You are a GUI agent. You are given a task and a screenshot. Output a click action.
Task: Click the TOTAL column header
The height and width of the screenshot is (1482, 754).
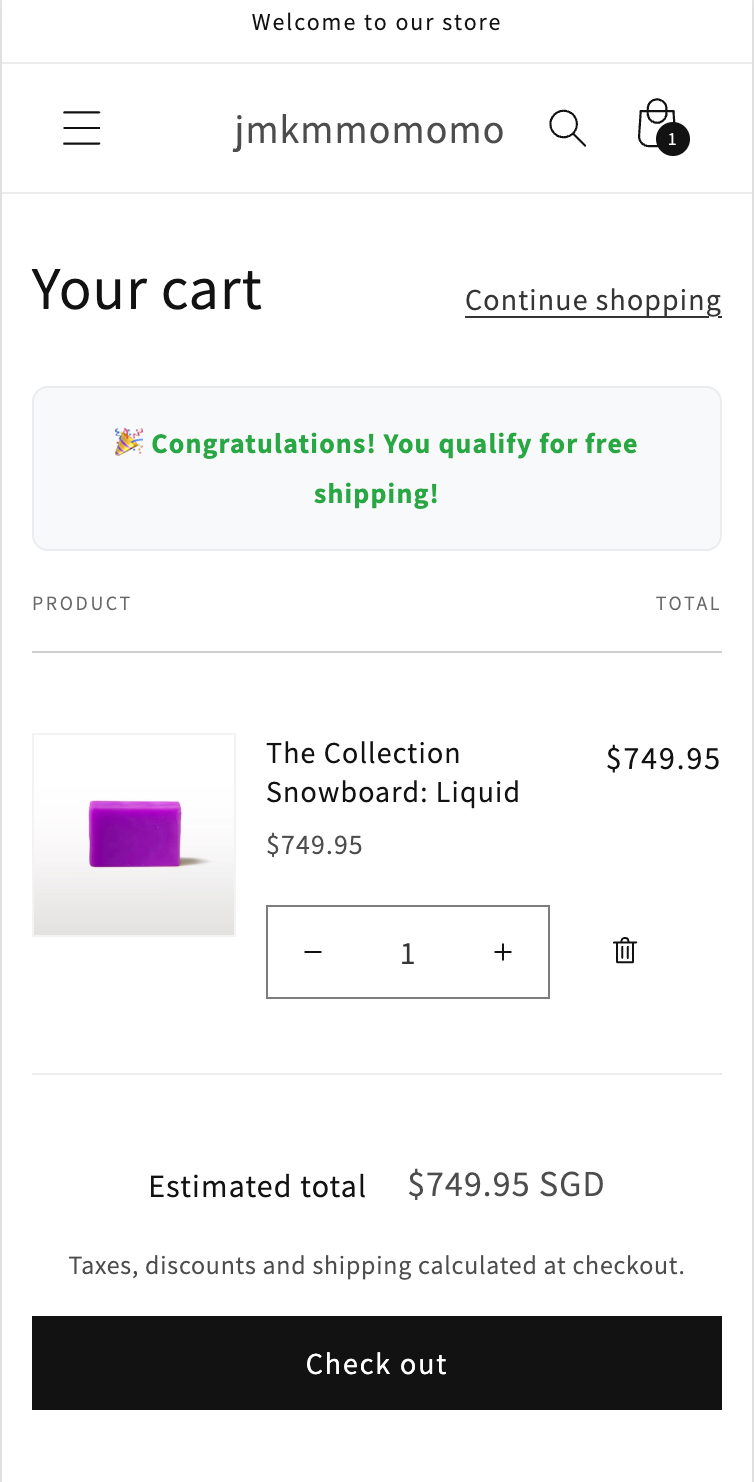[688, 604]
